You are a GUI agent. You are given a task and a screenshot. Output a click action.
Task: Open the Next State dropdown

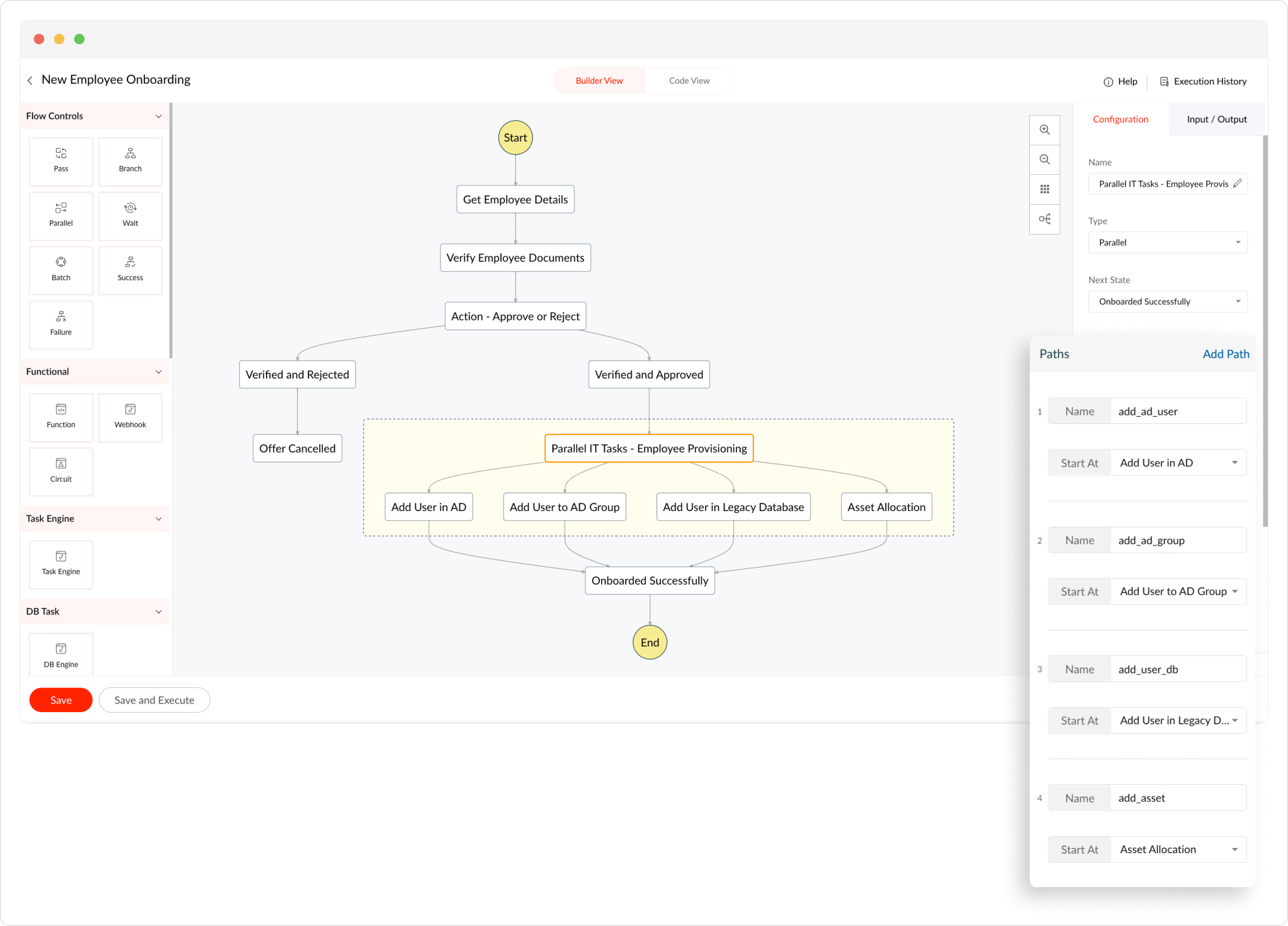[x=1167, y=302]
